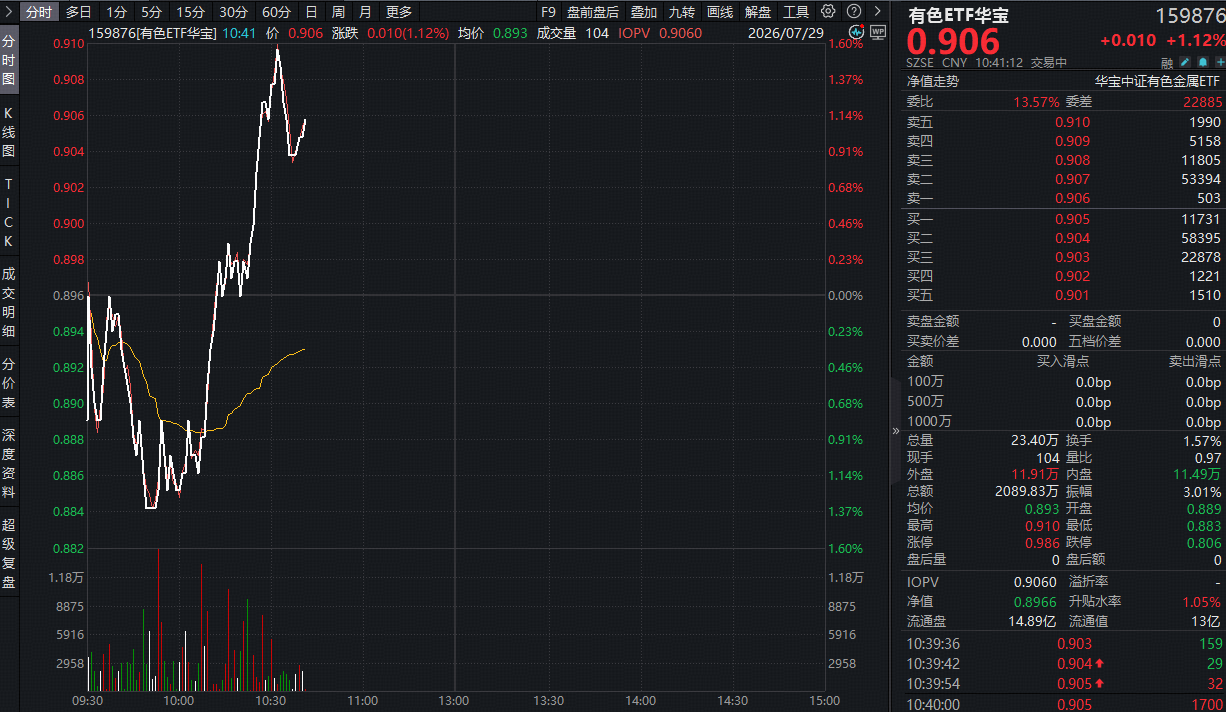Open the 深度资料 sidebar view
The width and height of the screenshot is (1226, 712).
click(9, 463)
